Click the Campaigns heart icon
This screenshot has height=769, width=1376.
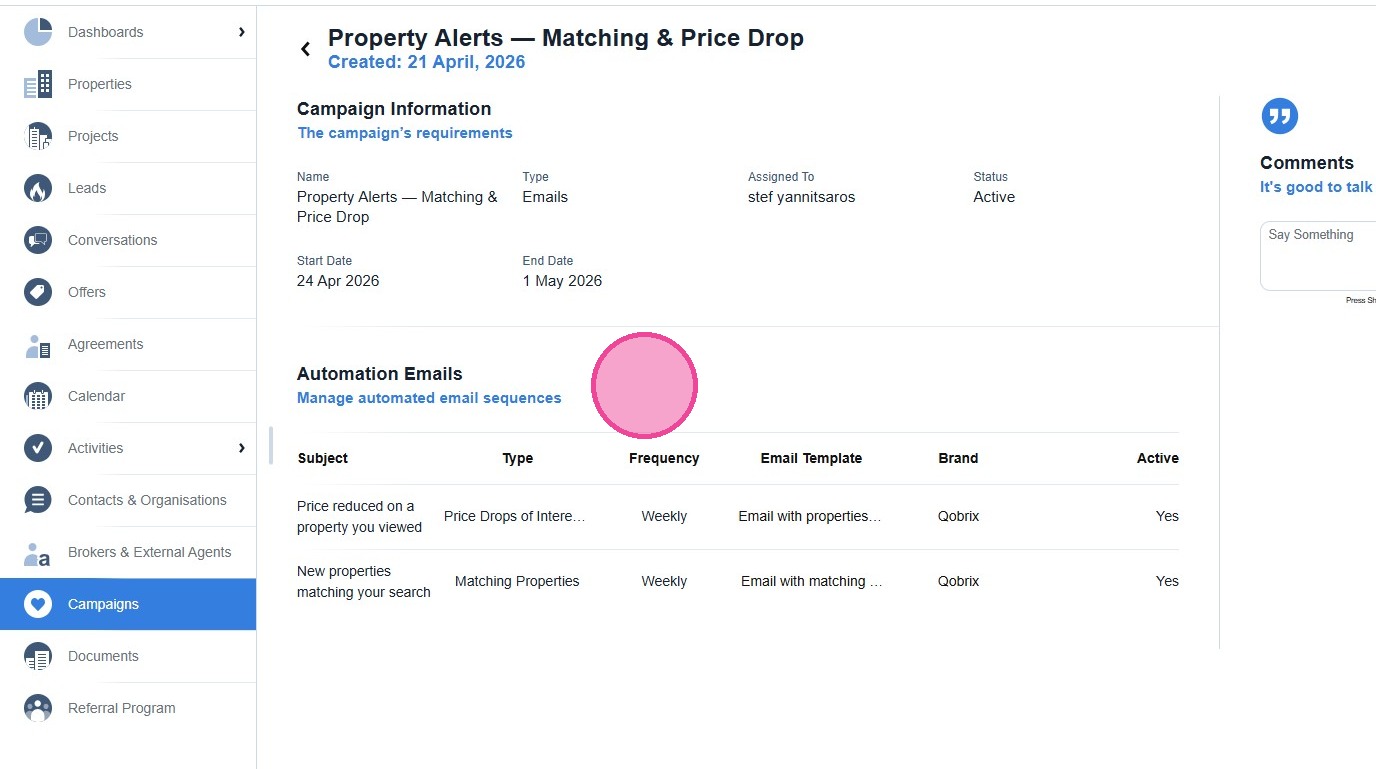point(38,604)
